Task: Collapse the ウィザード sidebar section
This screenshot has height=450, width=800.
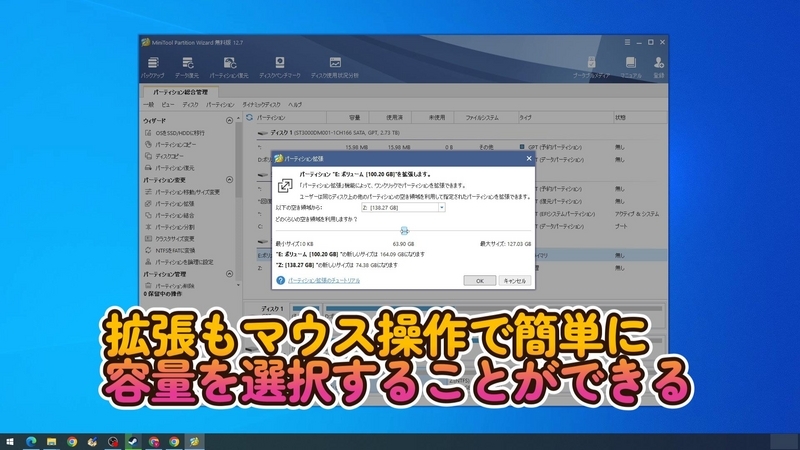Action: 229,120
